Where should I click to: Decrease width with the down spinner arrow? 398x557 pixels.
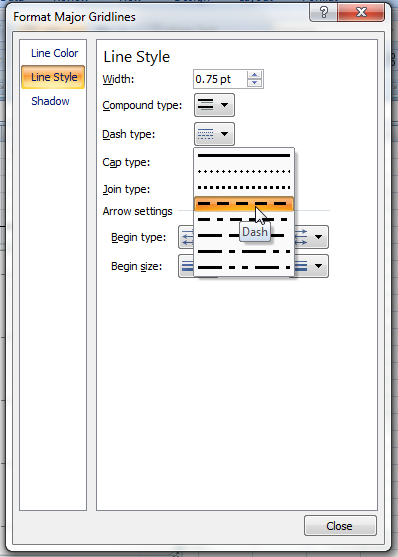[x=254, y=83]
